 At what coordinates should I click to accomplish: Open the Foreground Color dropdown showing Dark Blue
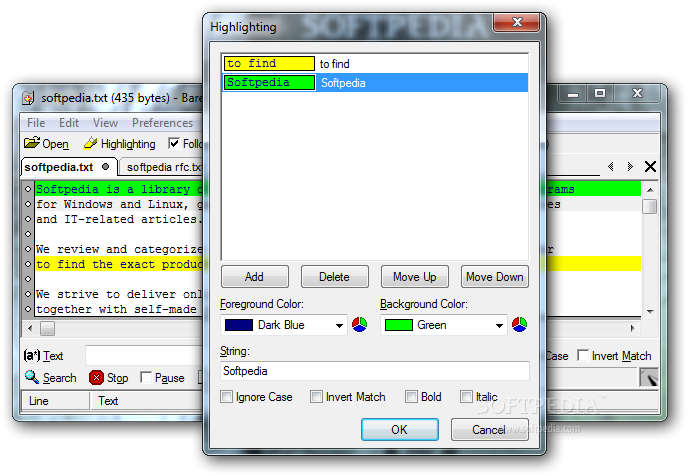pos(283,325)
